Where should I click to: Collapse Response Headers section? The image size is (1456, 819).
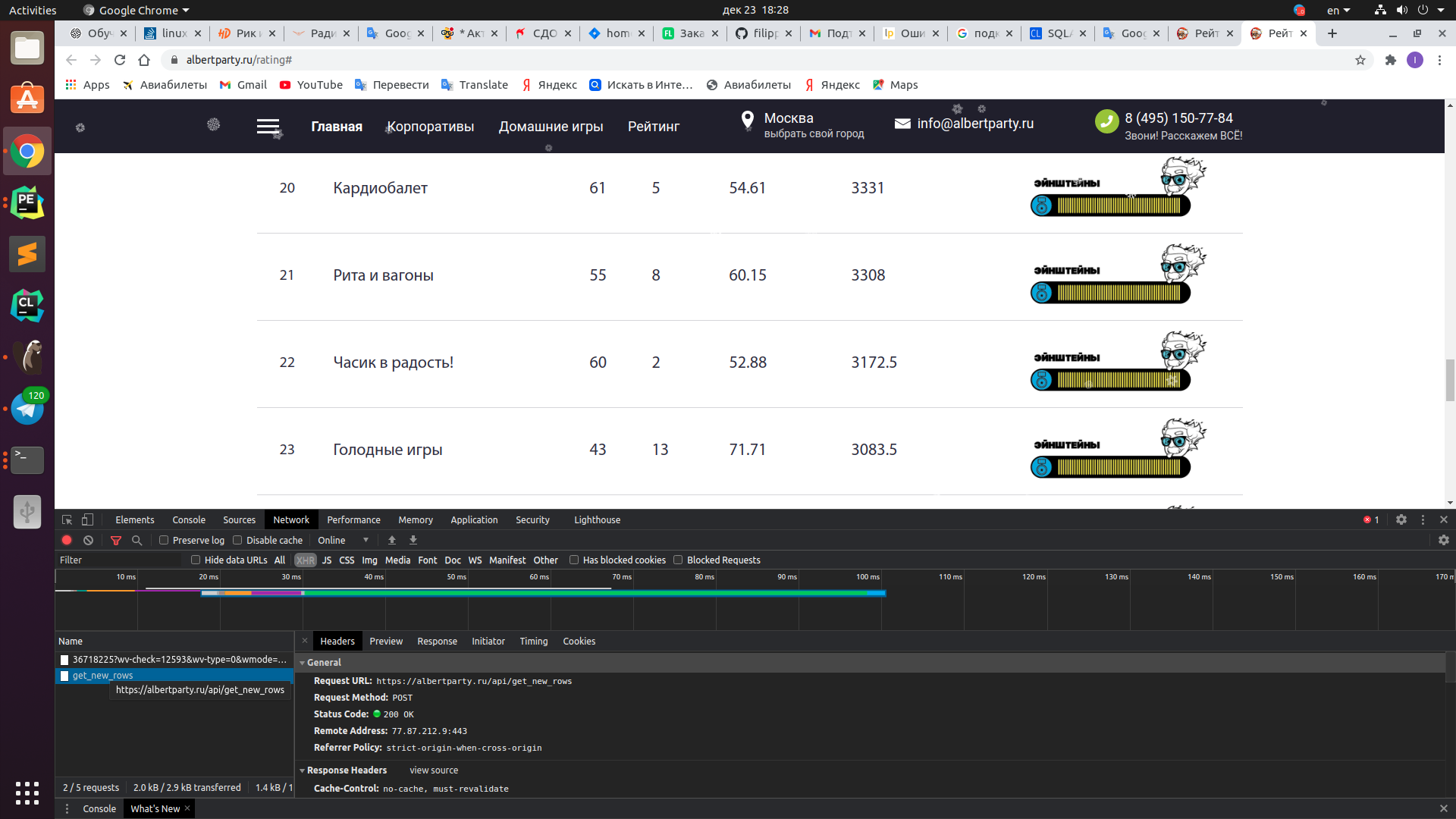[302, 770]
